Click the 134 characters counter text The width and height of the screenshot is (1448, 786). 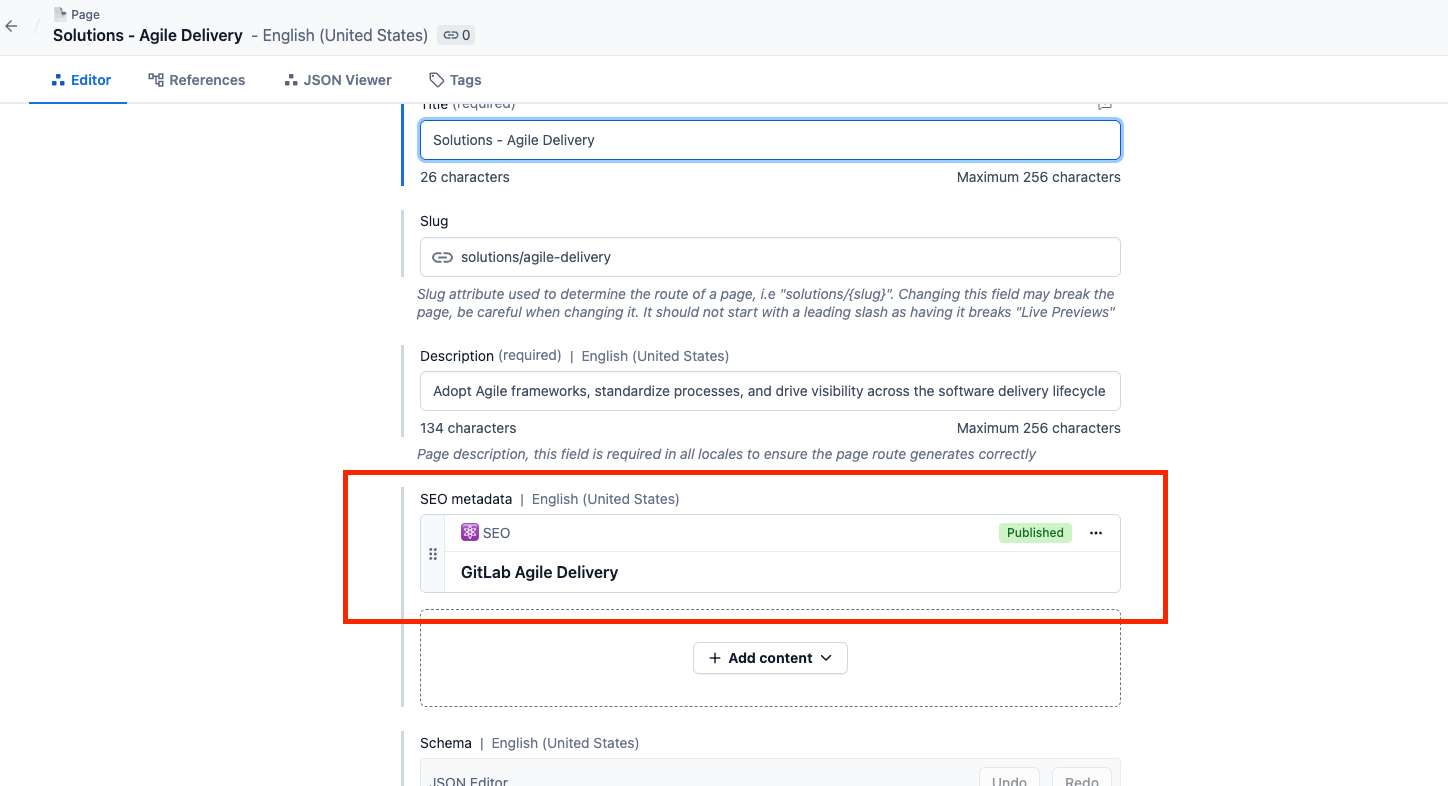(468, 428)
